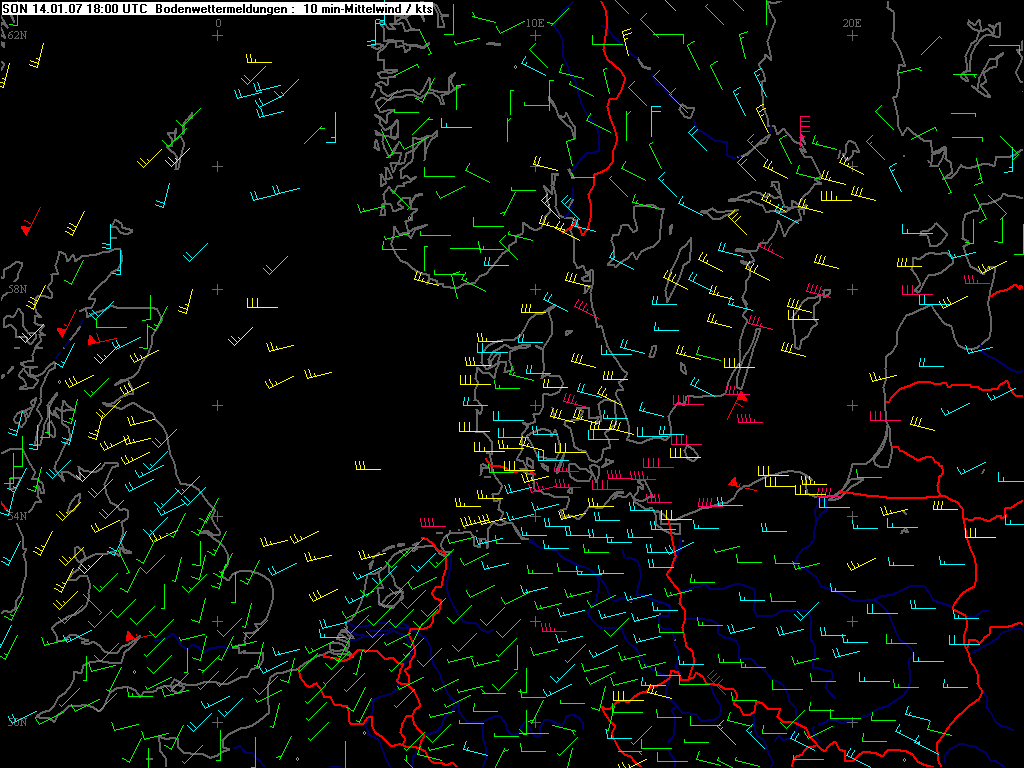This screenshot has width=1024, height=768.
Task: Select the red pennant barb northwest of Scotland offshore
Action: [28, 226]
